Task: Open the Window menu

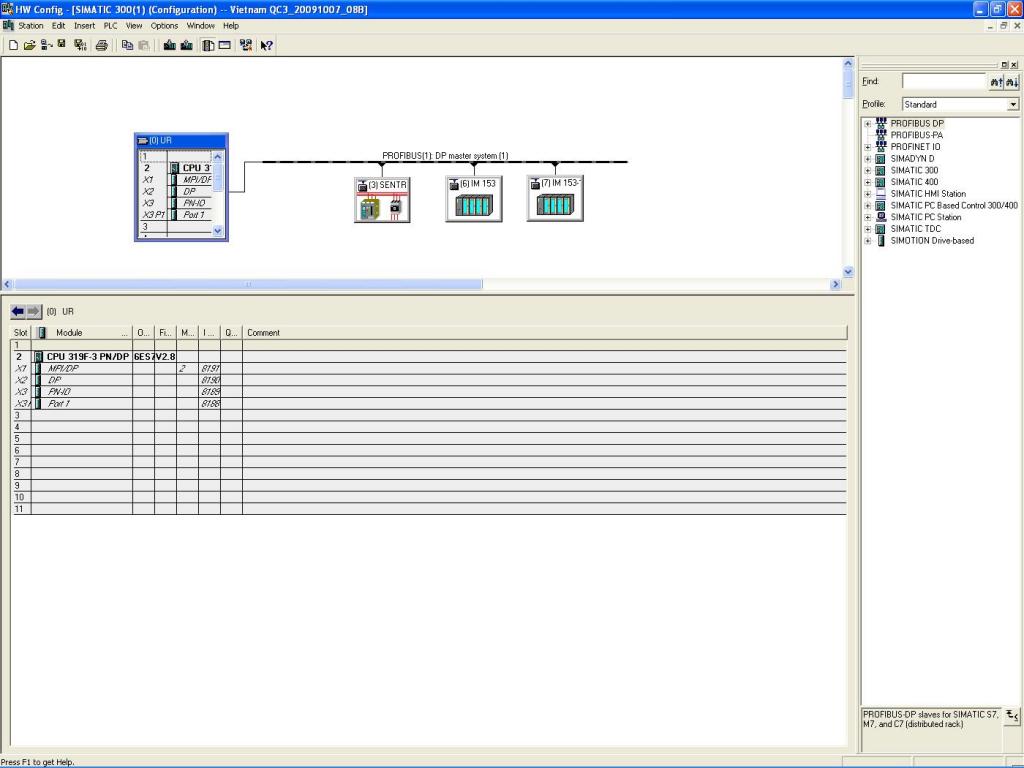Action: pos(200,25)
